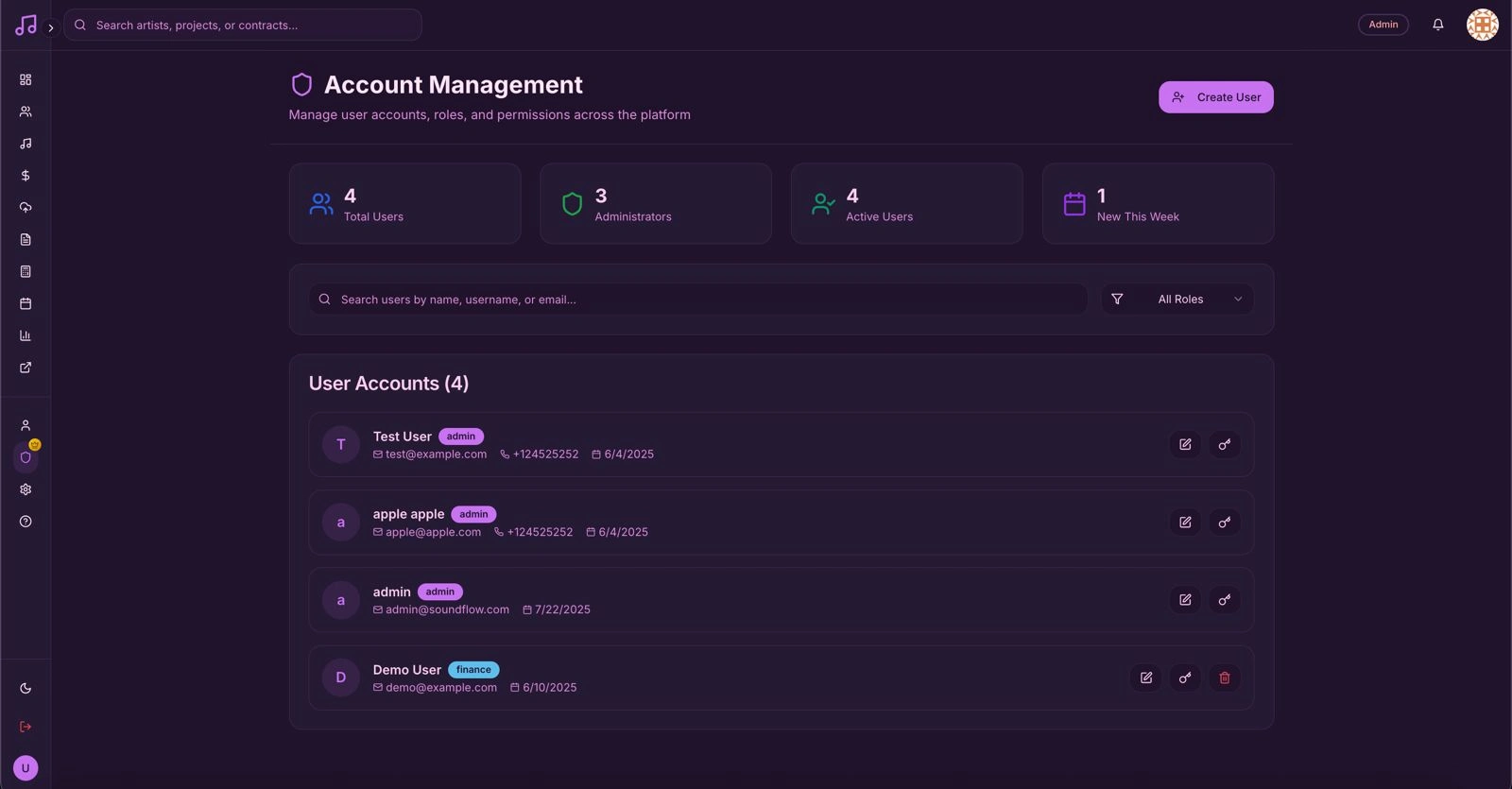This screenshot has width=1512, height=789.
Task: Toggle dark mode with the moon icon
Action: tap(26, 689)
